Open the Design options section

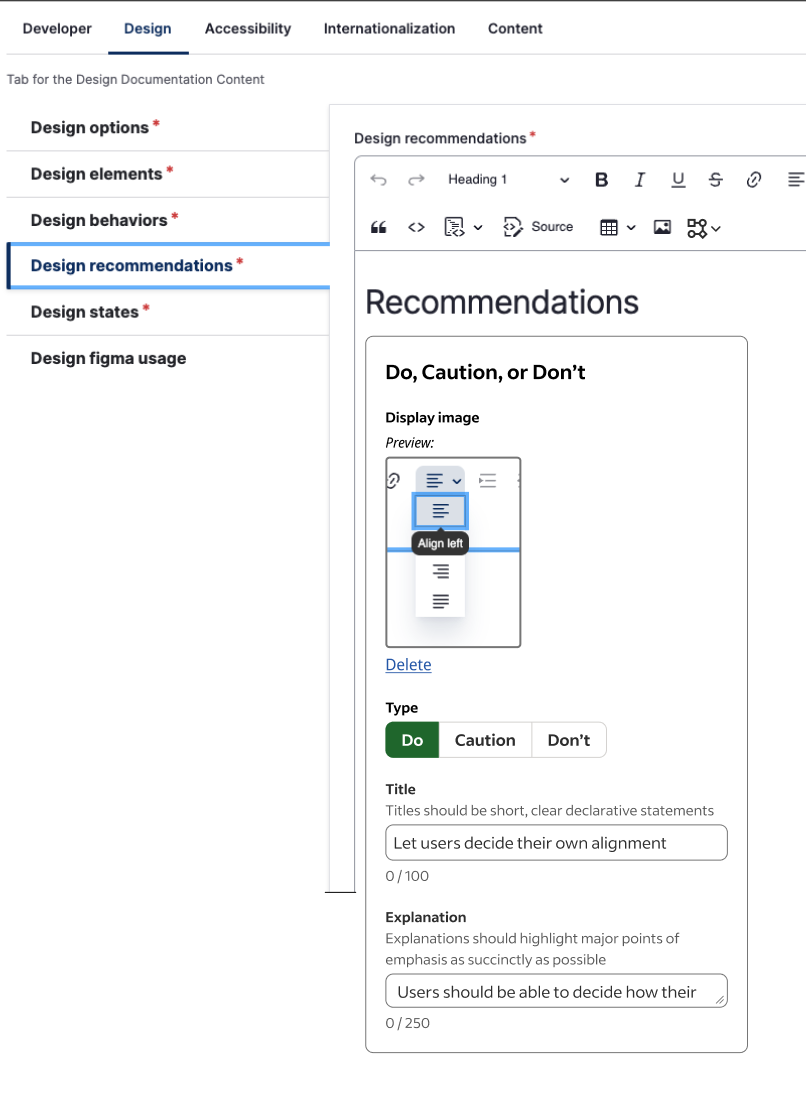pos(168,128)
